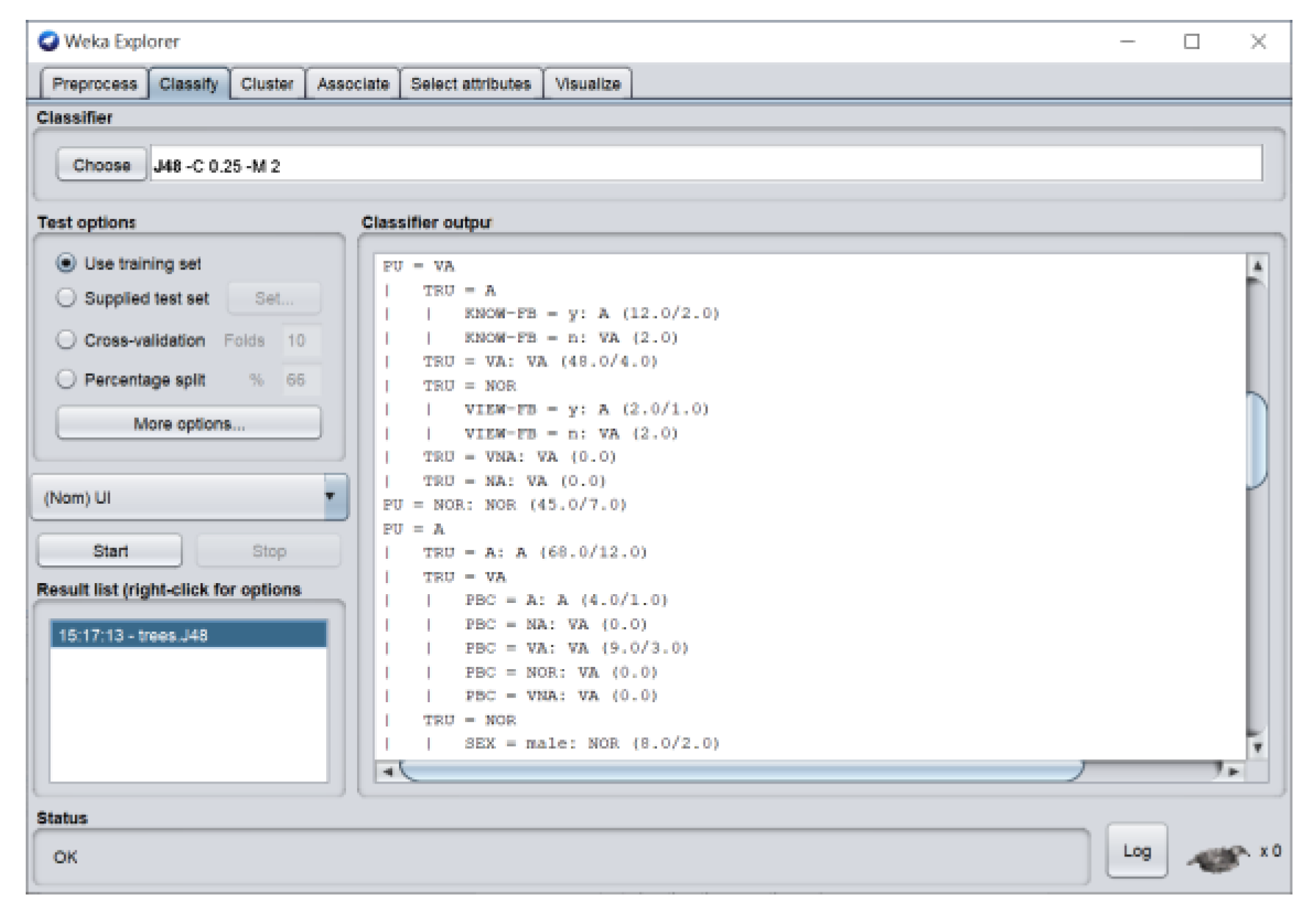Go to the Select attributes tab
This screenshot has height=918, width=1316.
[x=470, y=84]
